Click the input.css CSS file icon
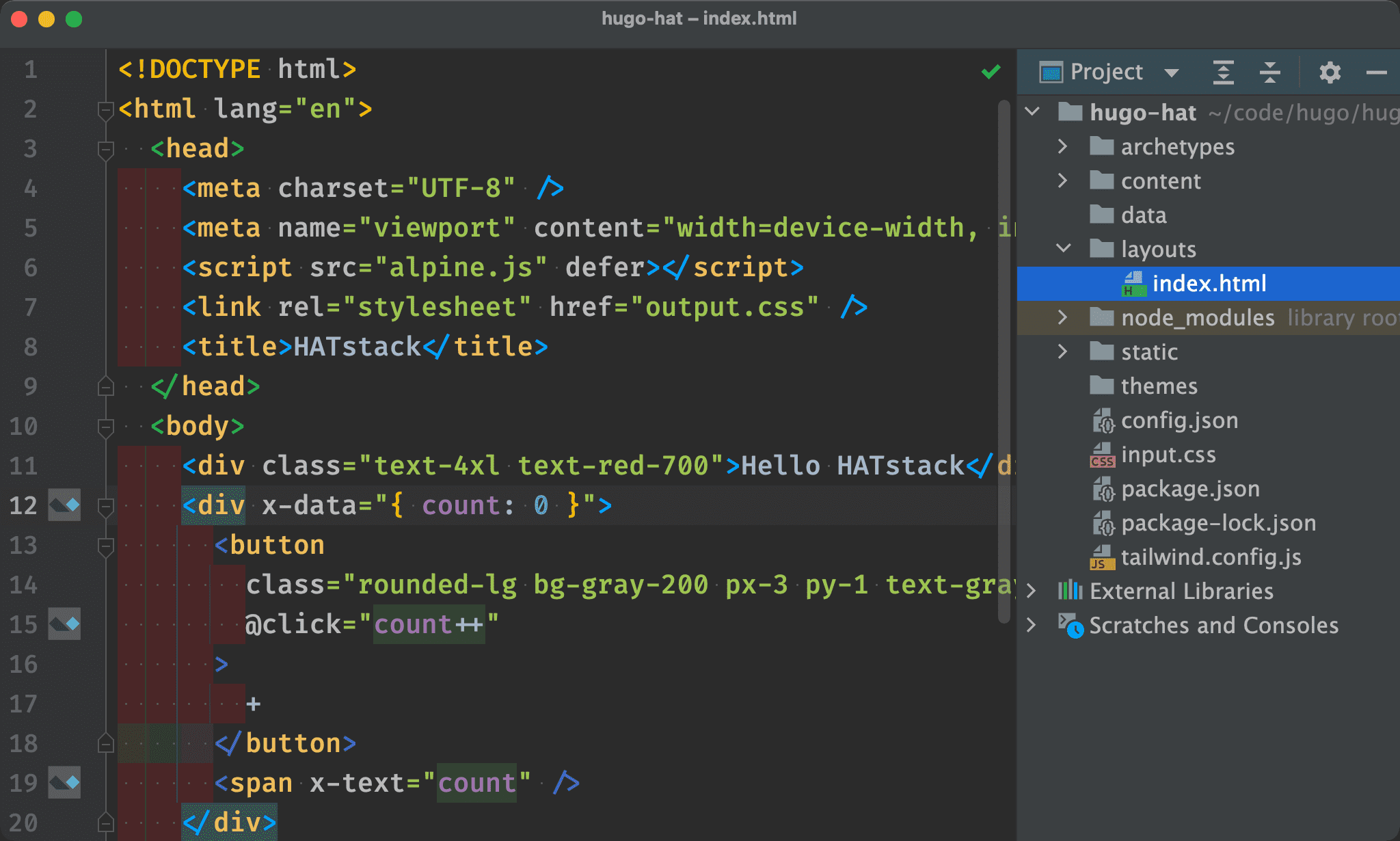This screenshot has width=1400, height=841. [x=1103, y=455]
